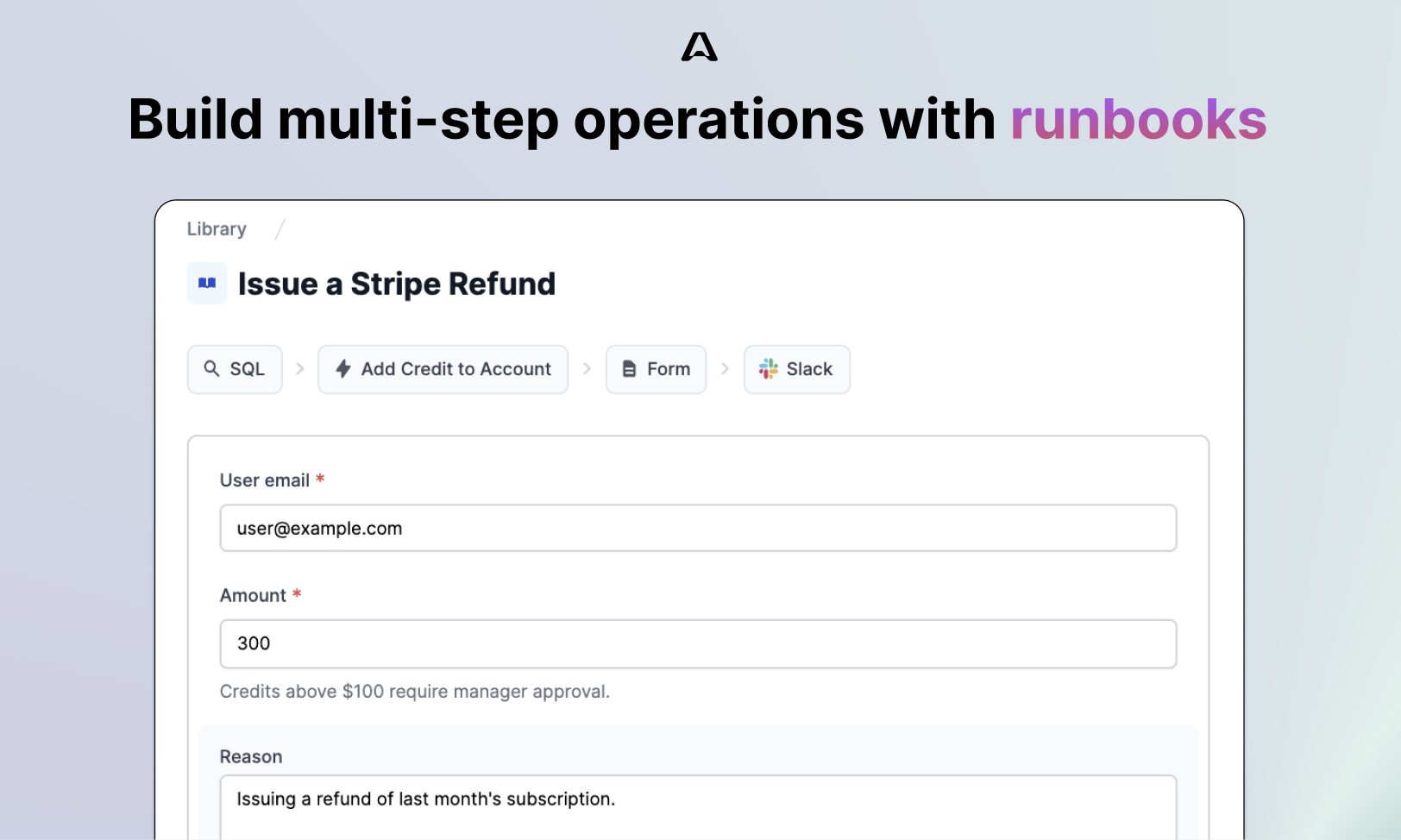
Task: Click the 'User email' label
Action: 265,480
